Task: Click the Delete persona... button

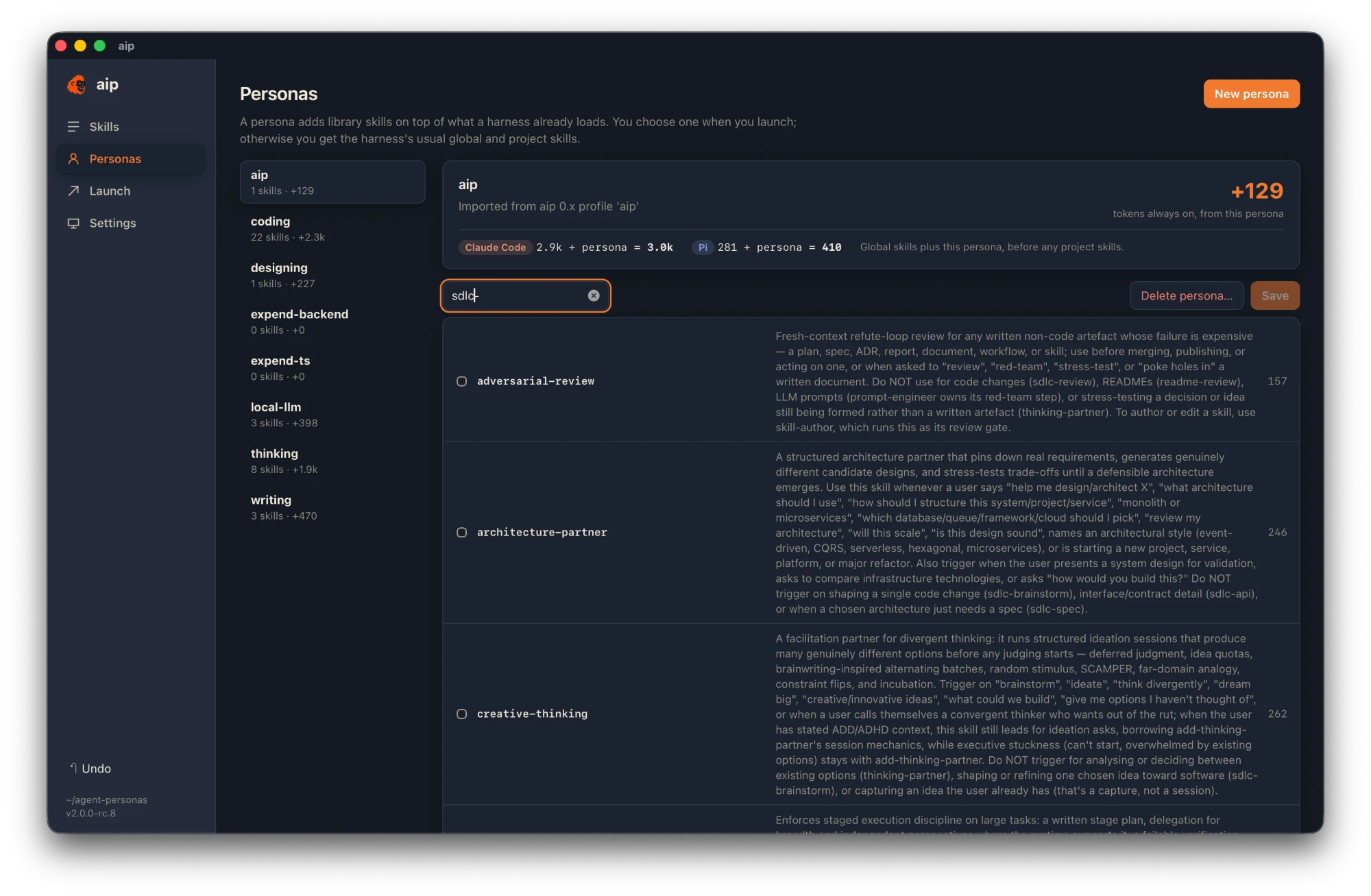Action: tap(1186, 295)
